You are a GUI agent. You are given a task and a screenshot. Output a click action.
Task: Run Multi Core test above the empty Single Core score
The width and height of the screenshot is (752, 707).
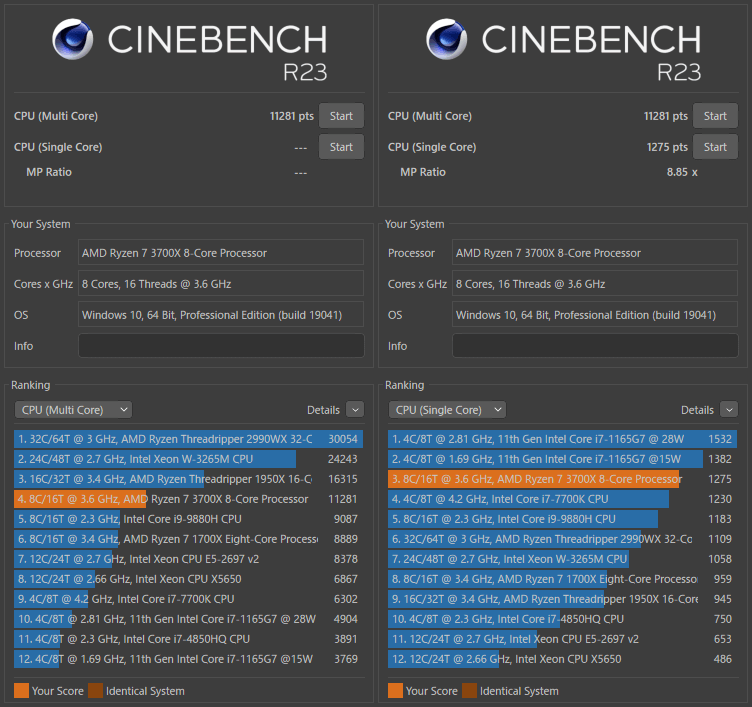coord(341,116)
